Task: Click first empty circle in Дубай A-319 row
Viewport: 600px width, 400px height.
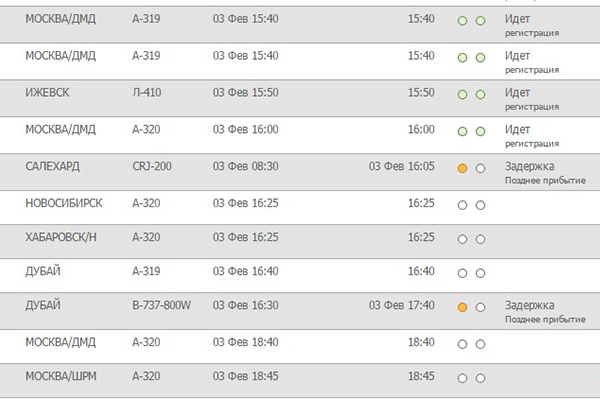Action: 462,273
